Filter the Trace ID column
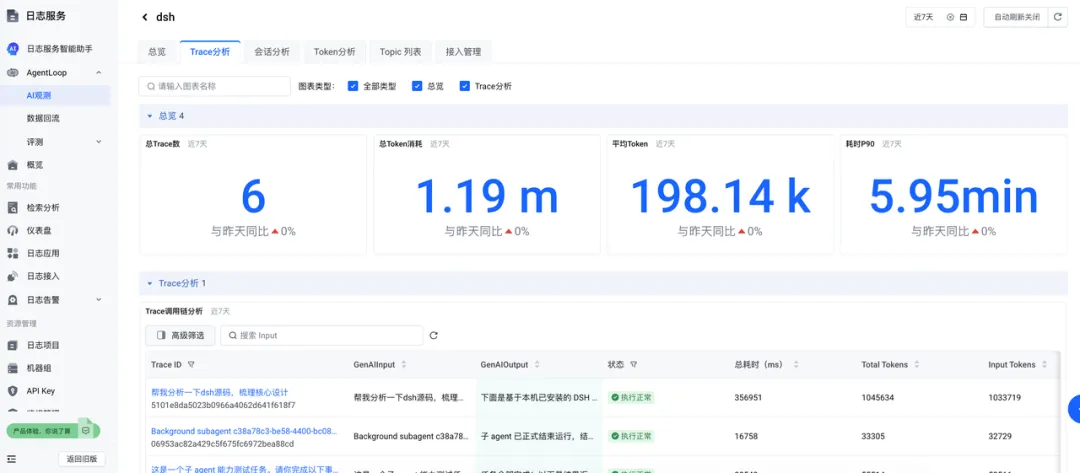The height and width of the screenshot is (473, 1080). coord(191,364)
